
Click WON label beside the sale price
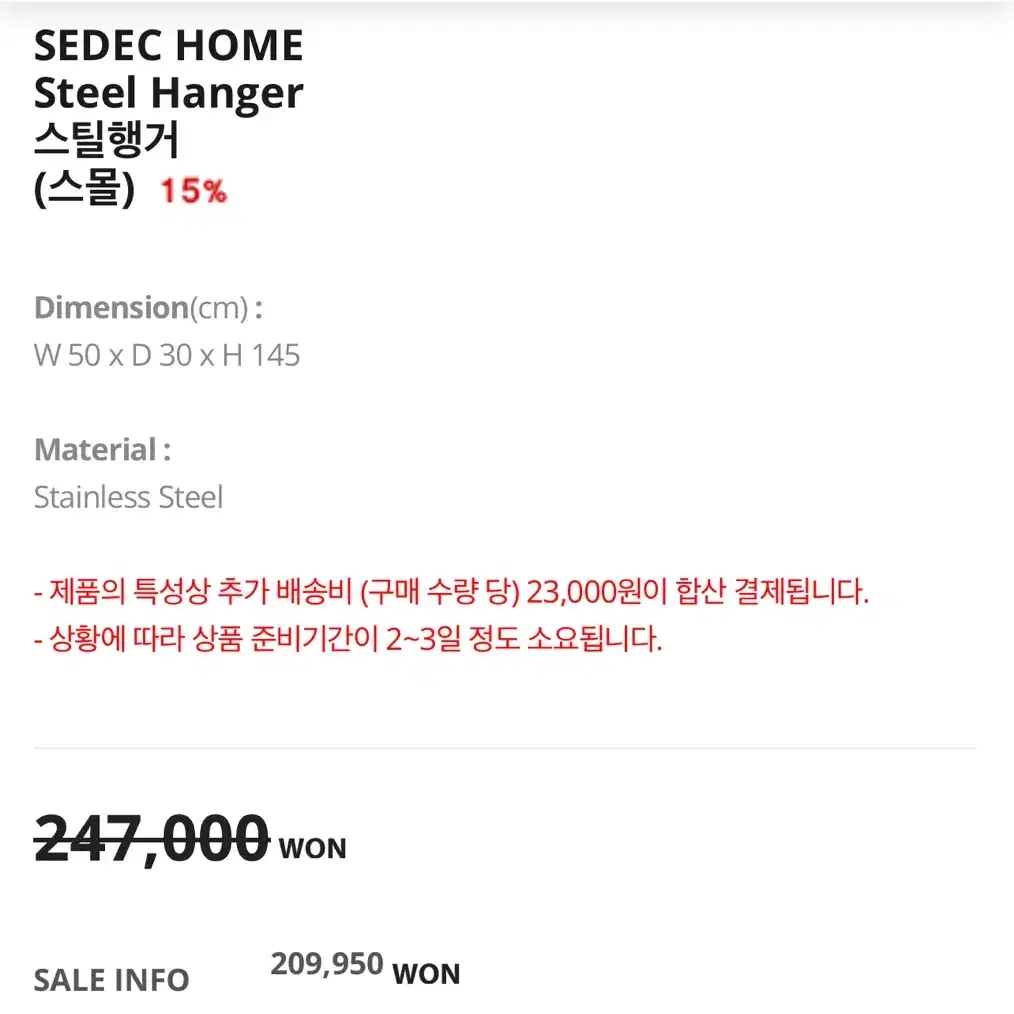tap(426, 974)
